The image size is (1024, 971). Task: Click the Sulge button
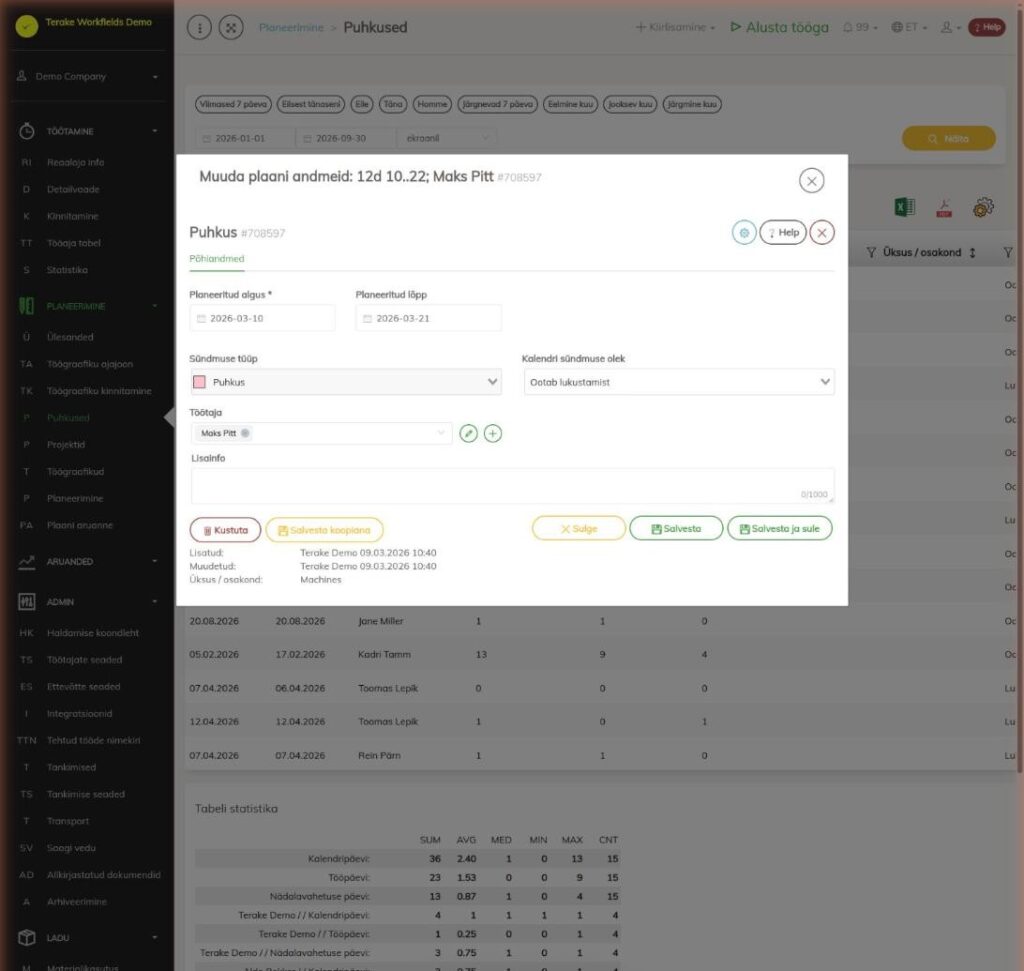click(x=579, y=529)
